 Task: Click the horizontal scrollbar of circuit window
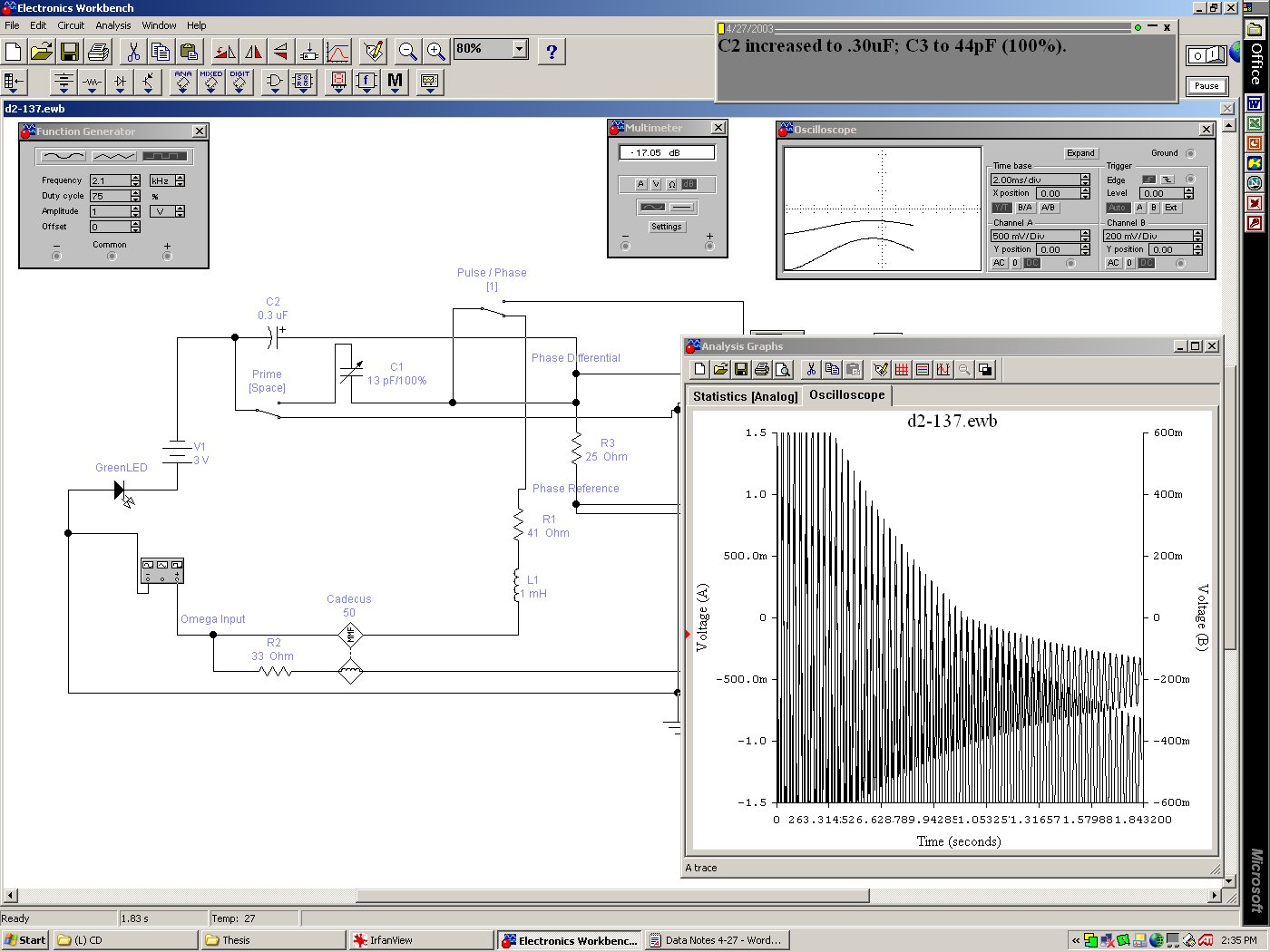coord(612,896)
